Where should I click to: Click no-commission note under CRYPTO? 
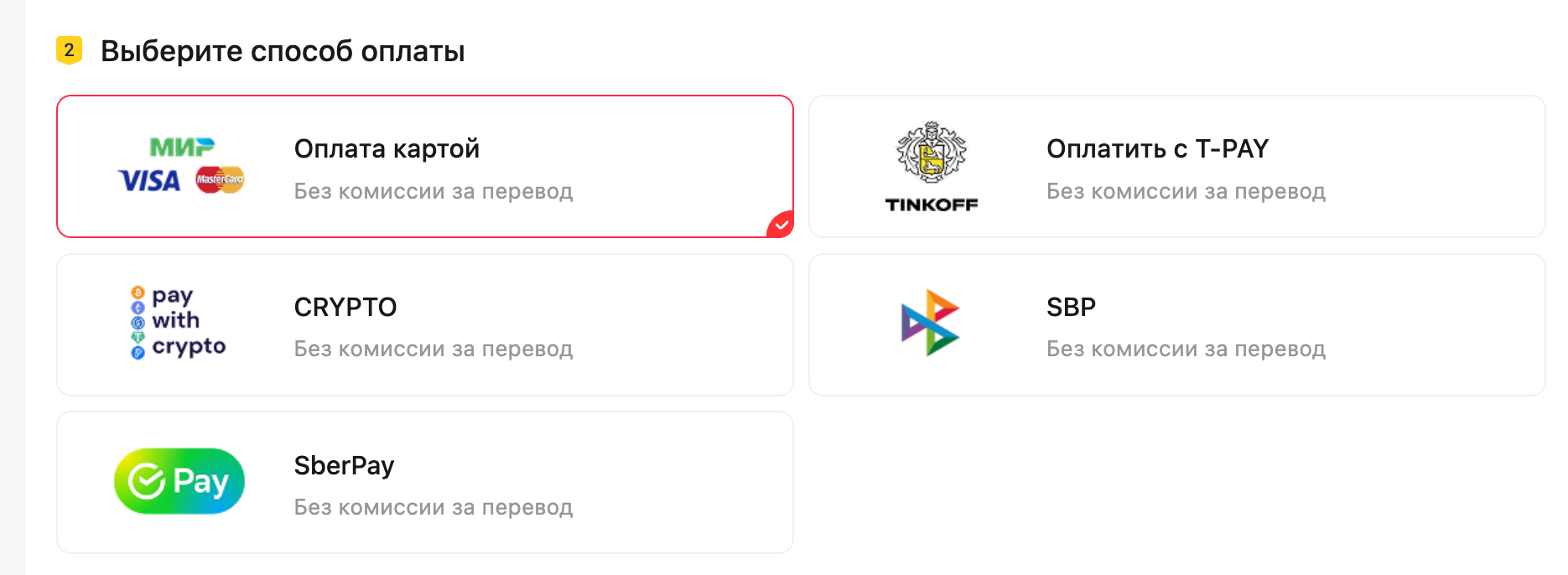click(x=433, y=350)
